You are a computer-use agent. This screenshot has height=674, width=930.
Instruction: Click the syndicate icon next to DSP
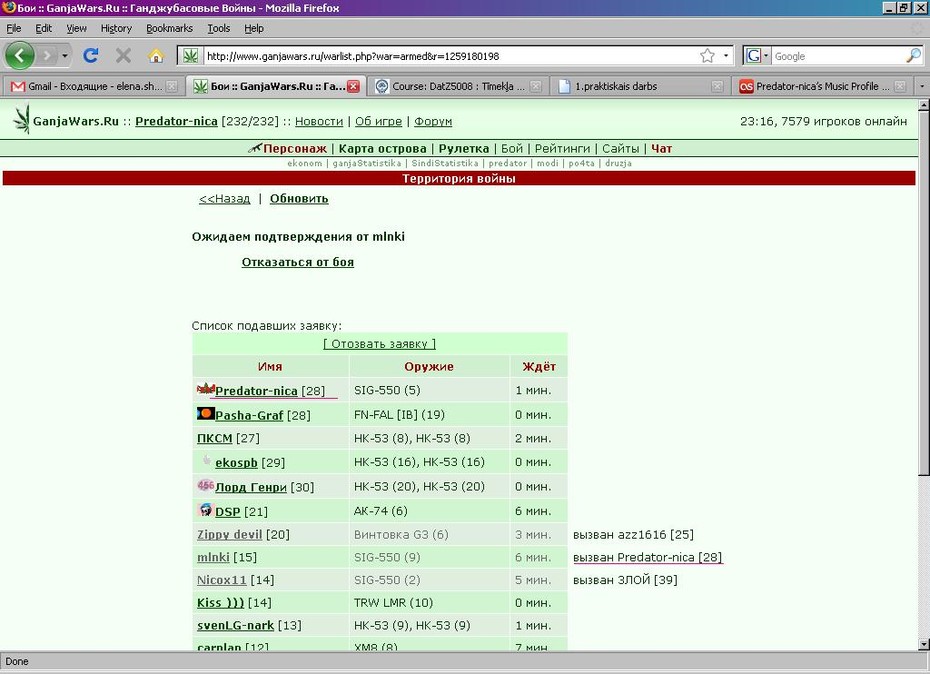[x=206, y=510]
